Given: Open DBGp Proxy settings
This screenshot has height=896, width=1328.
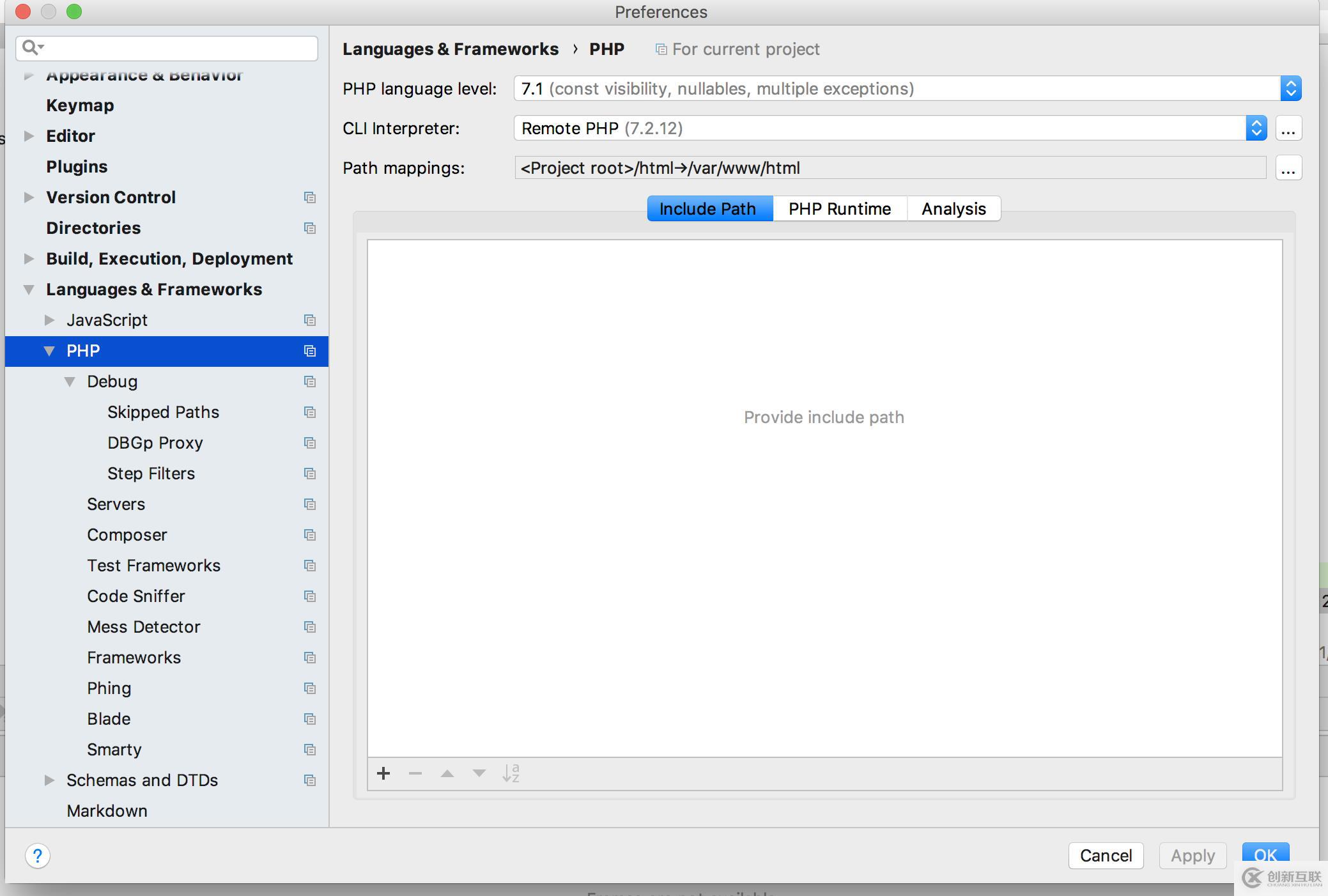Looking at the screenshot, I should (x=155, y=442).
